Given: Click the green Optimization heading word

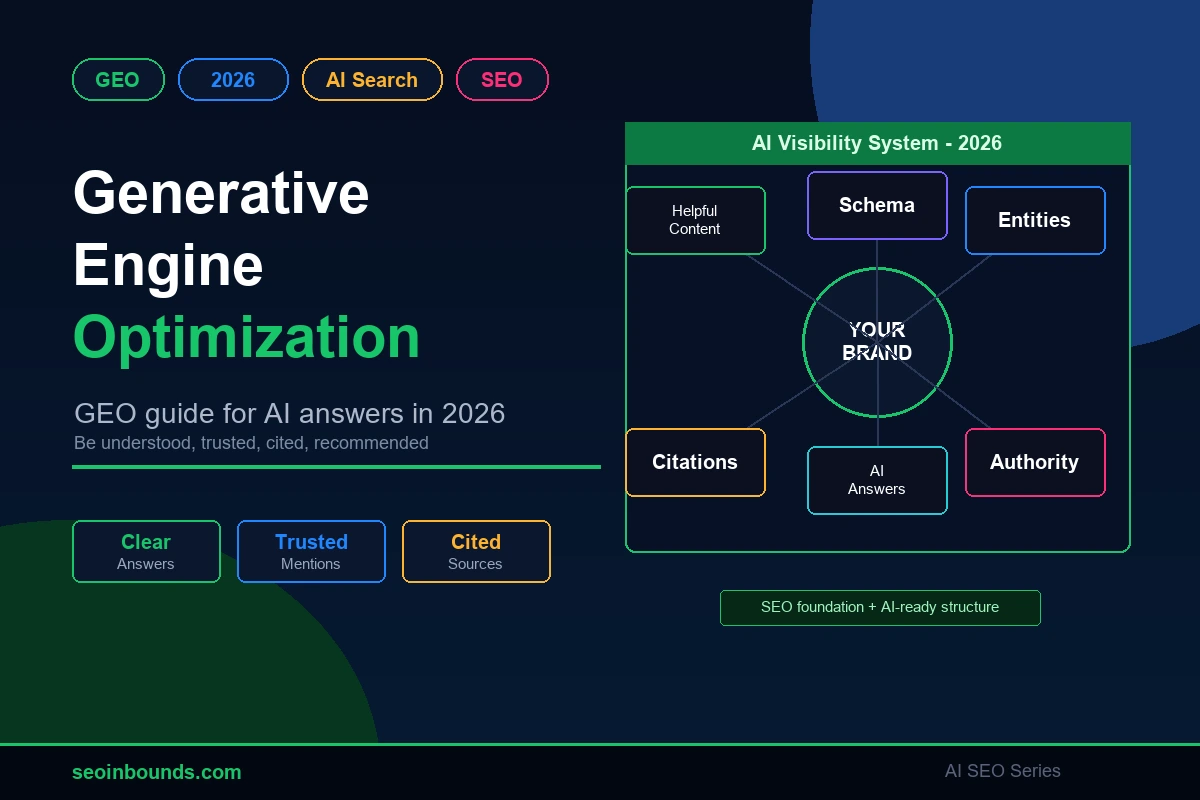Looking at the screenshot, I should (247, 337).
